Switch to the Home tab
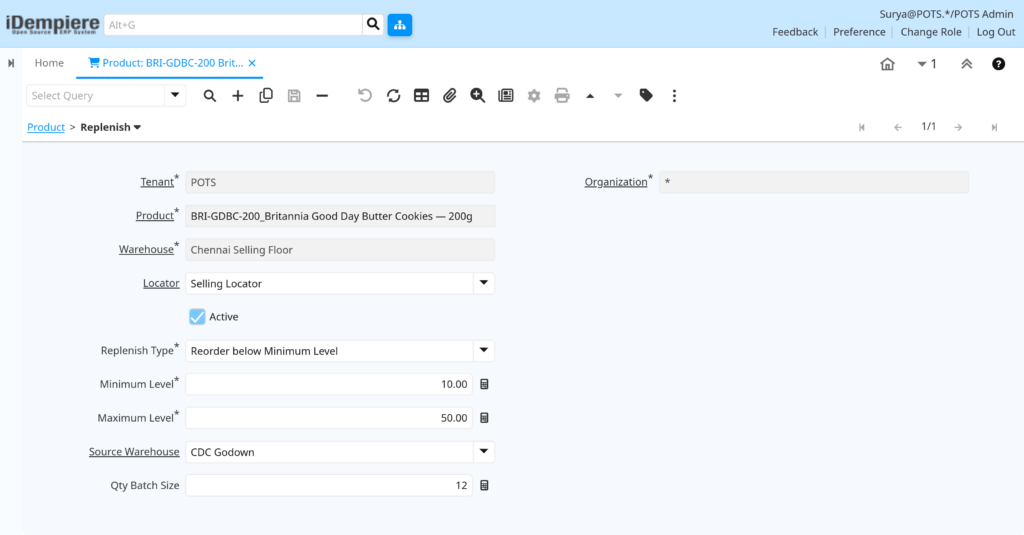 click(x=49, y=63)
